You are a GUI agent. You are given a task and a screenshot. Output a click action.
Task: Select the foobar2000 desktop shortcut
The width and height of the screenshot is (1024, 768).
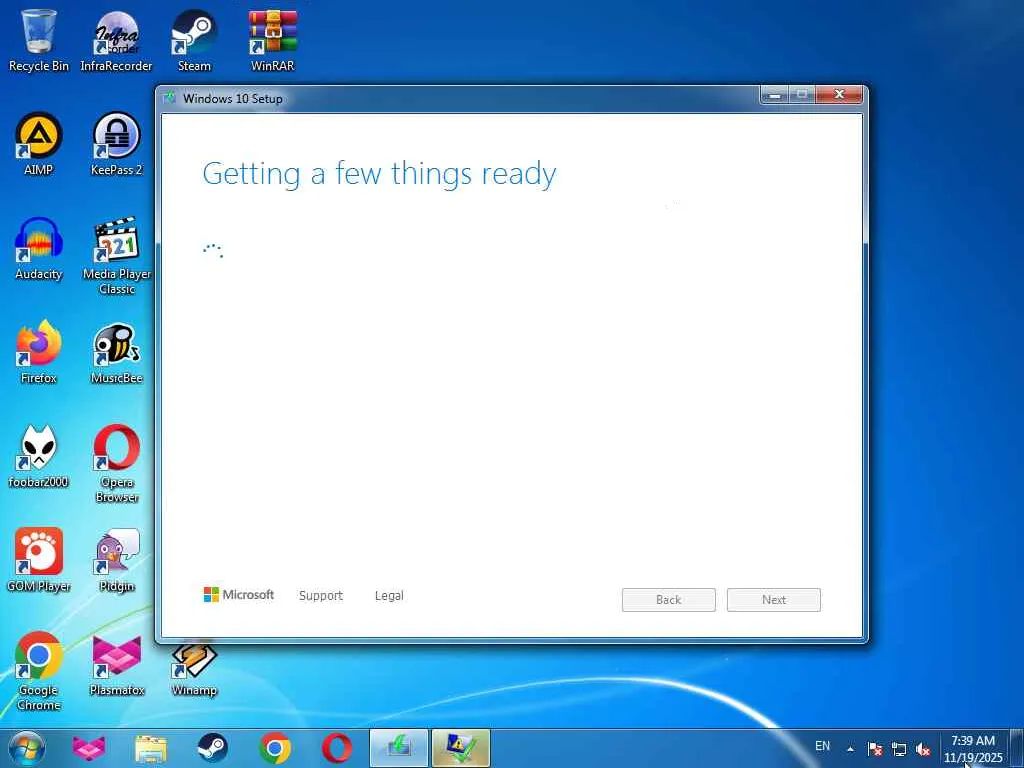coord(39,456)
